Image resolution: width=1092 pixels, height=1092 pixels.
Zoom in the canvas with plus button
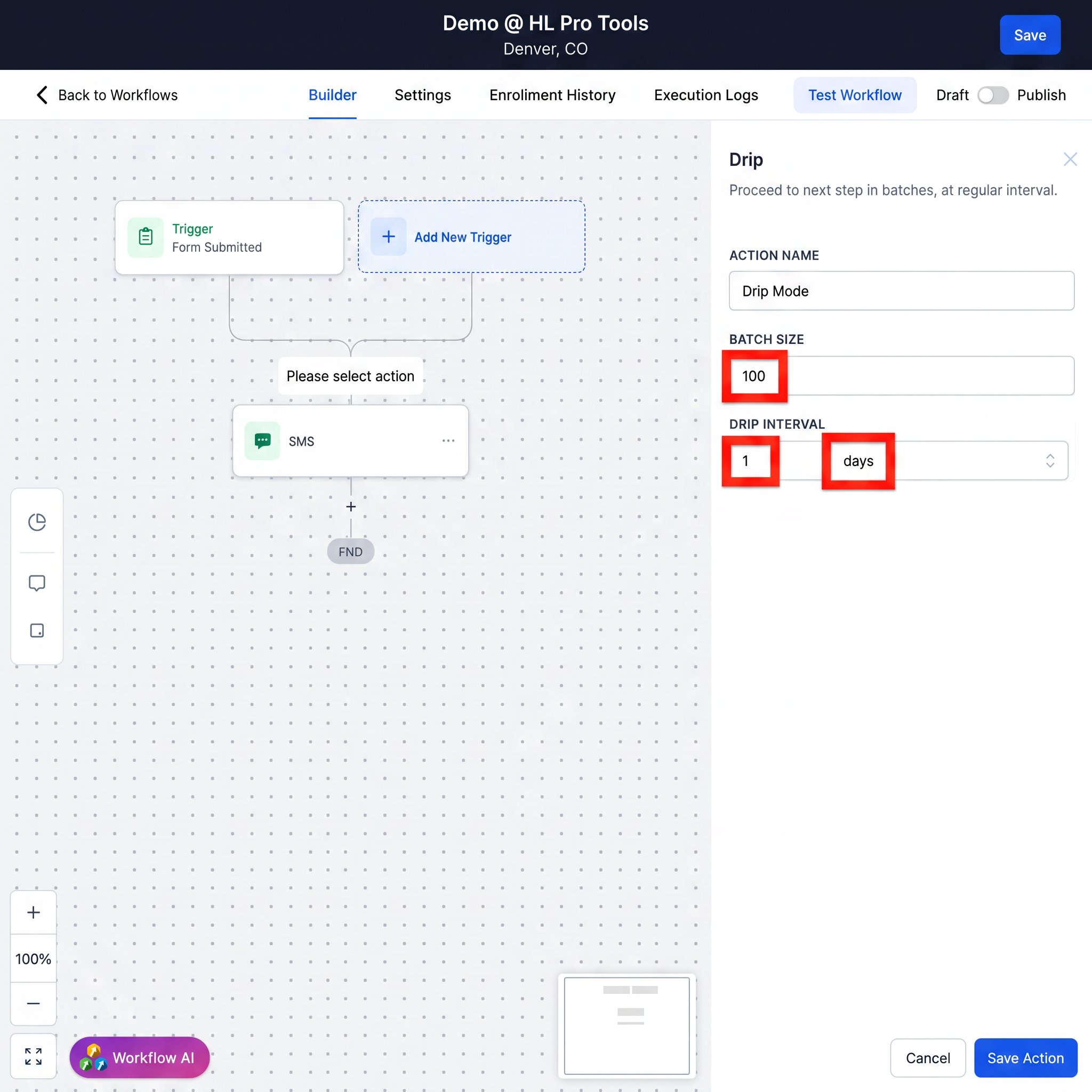click(x=34, y=912)
